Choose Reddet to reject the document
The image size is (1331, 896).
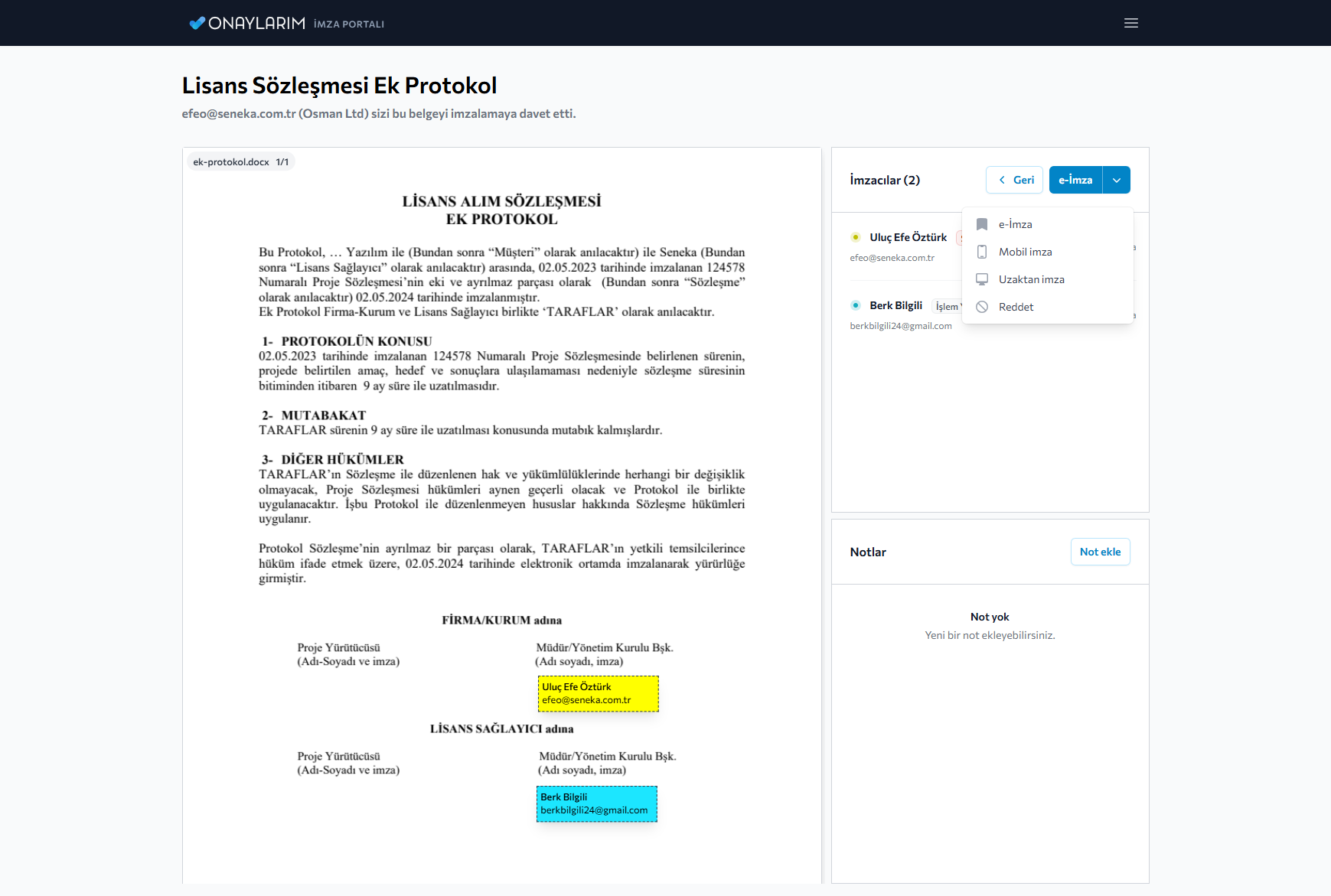click(x=1016, y=307)
